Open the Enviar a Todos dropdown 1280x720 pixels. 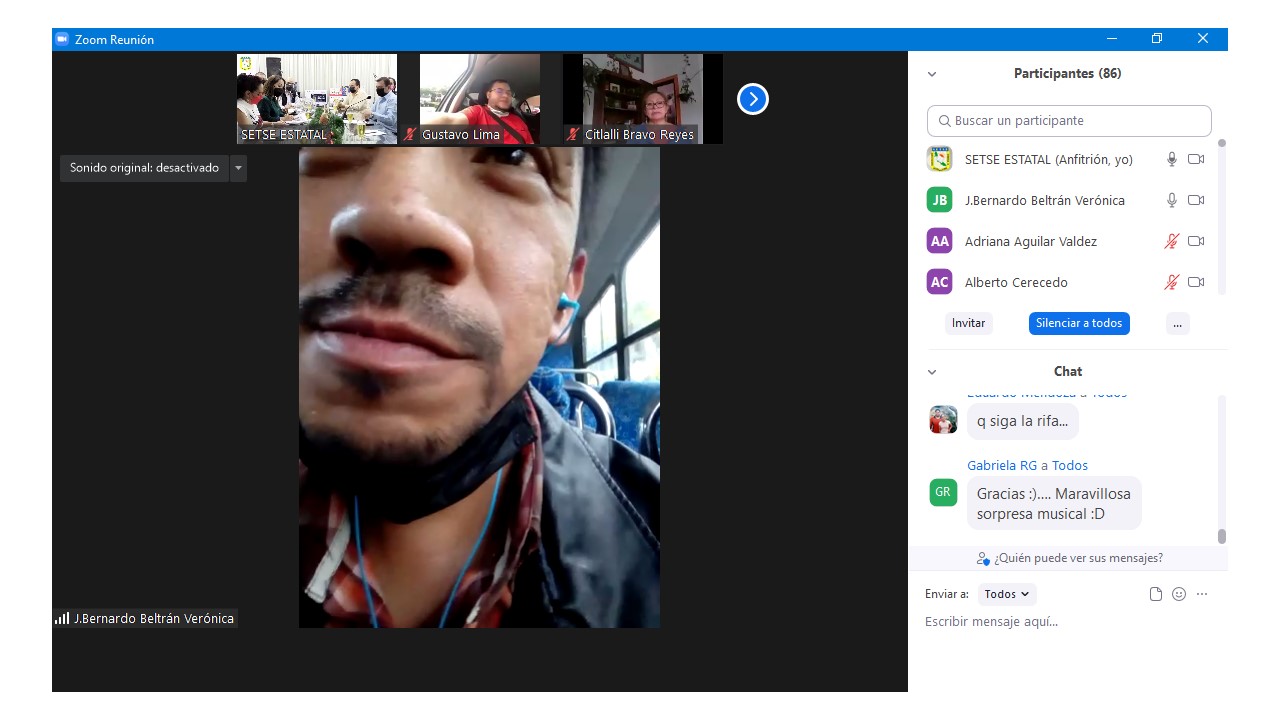point(1007,594)
